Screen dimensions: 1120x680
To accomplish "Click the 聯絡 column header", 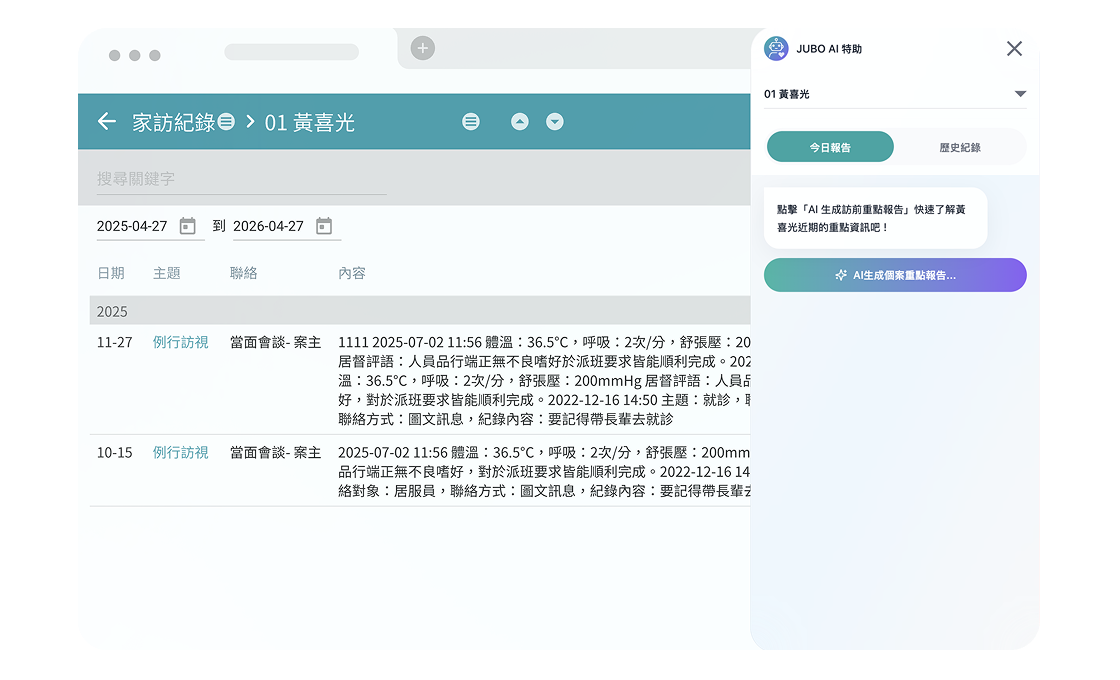I will 244,273.
